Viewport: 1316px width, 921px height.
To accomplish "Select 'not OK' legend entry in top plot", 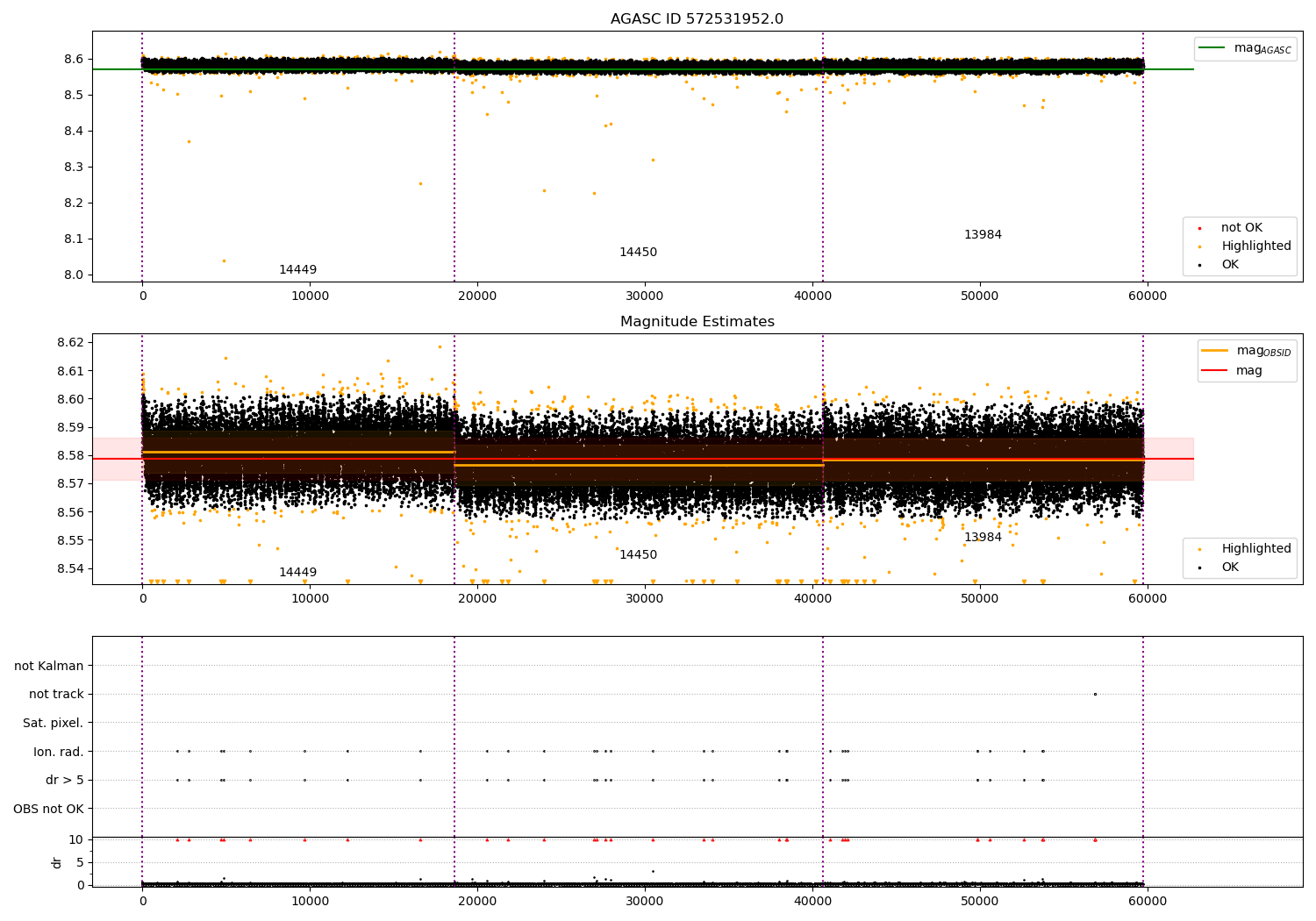I will pos(1241,228).
